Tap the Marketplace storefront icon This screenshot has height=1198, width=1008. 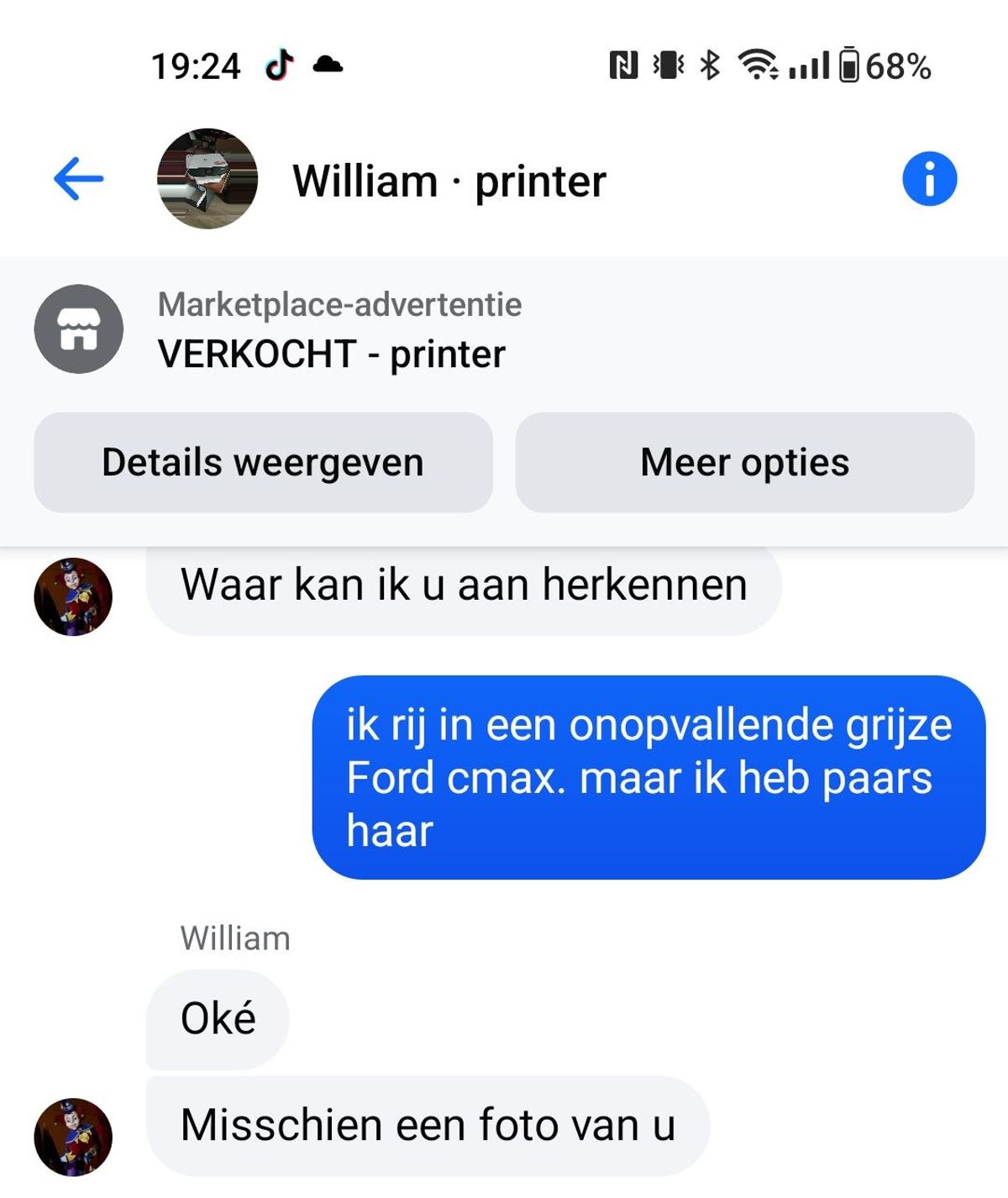point(78,328)
